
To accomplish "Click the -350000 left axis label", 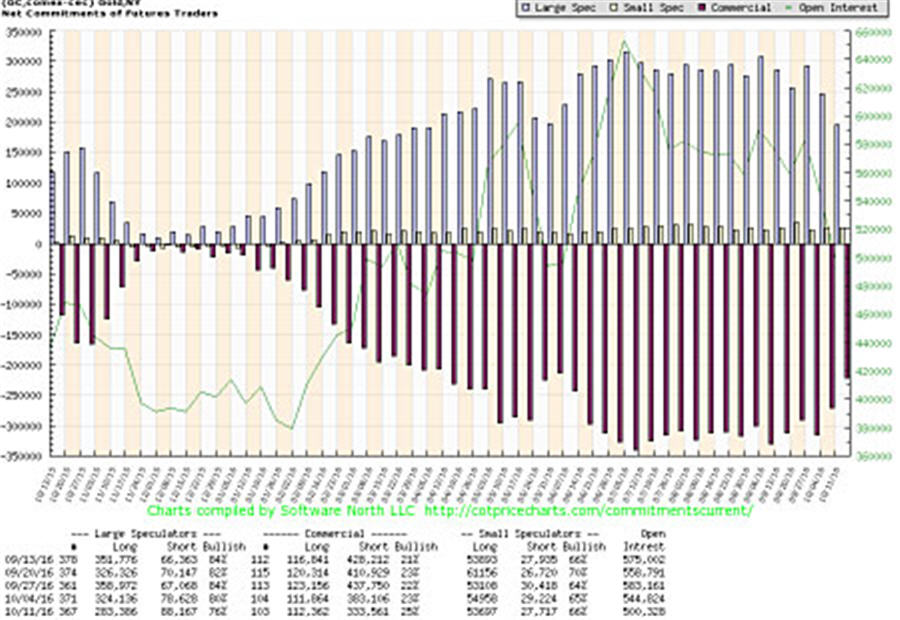I will 22,457.
